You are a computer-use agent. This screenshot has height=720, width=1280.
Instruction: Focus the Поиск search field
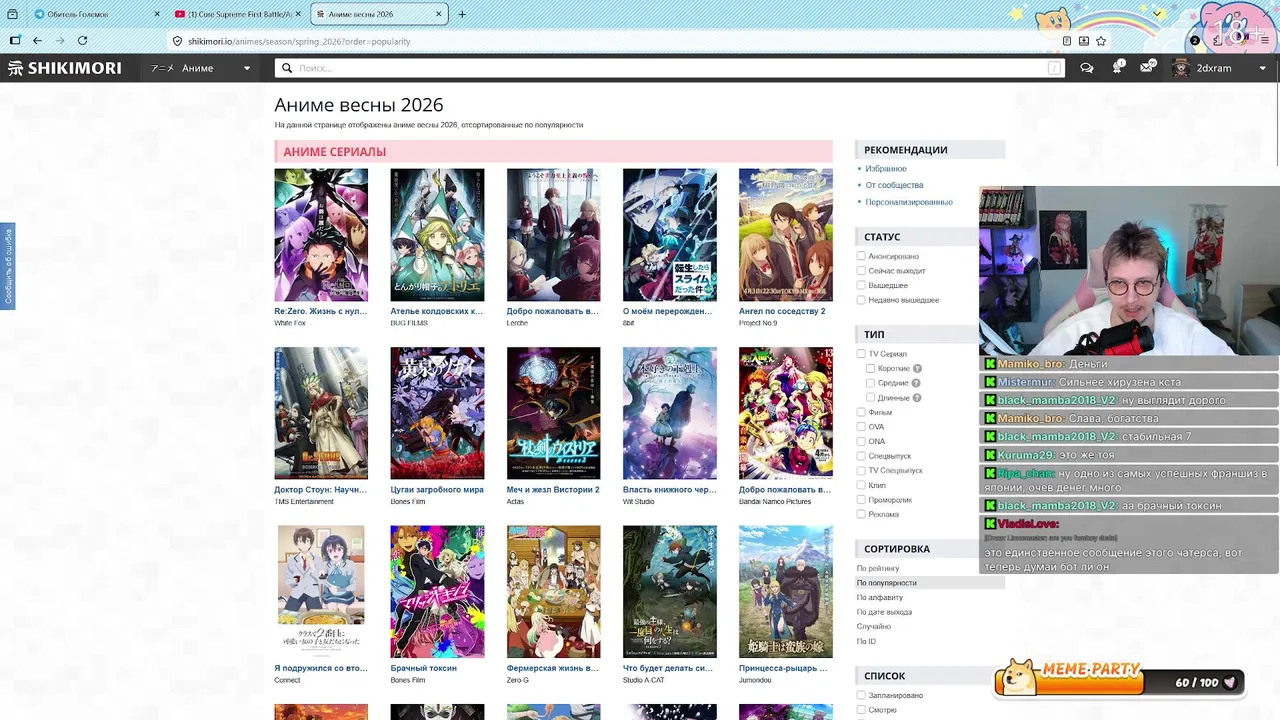click(670, 68)
